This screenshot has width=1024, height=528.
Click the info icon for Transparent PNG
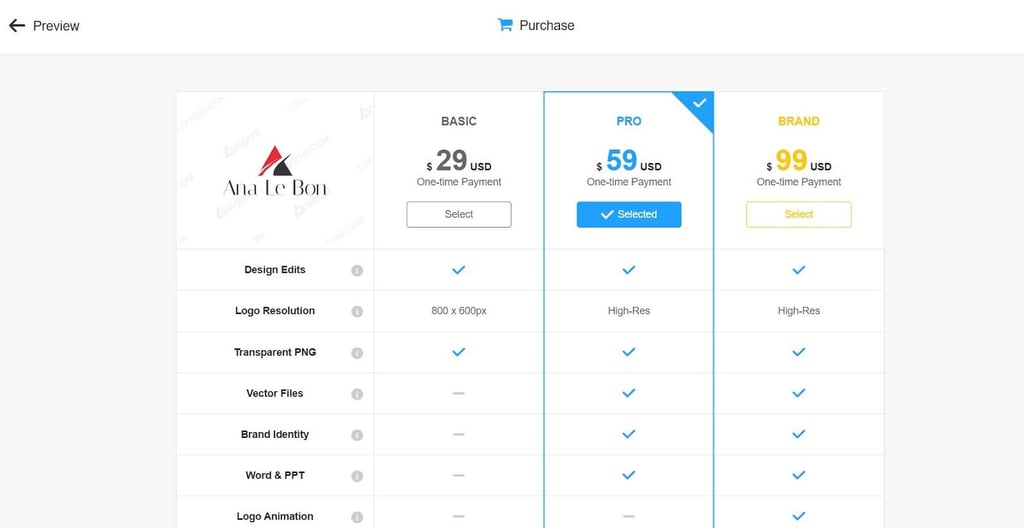(x=357, y=353)
